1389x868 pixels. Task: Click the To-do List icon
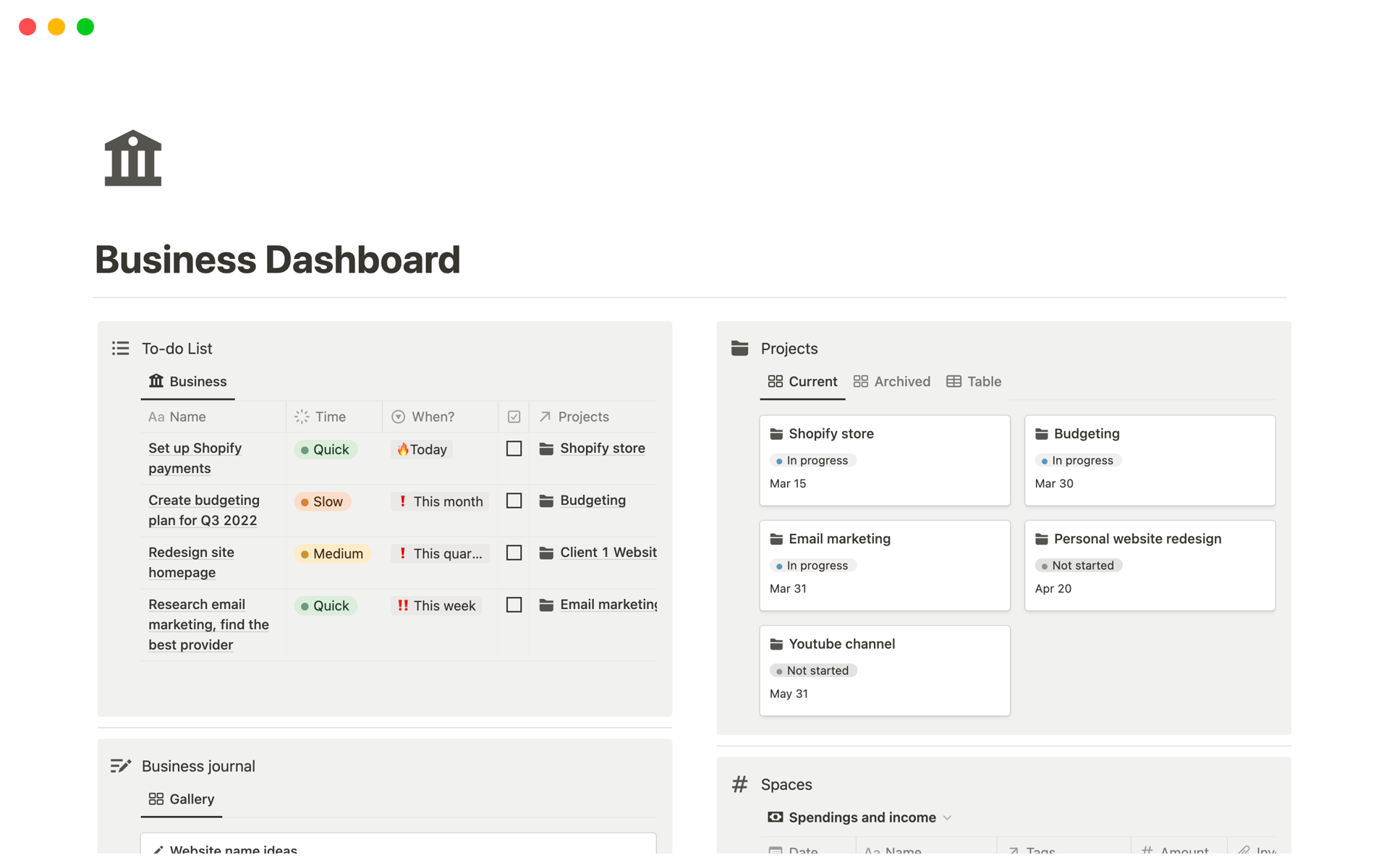coord(119,348)
